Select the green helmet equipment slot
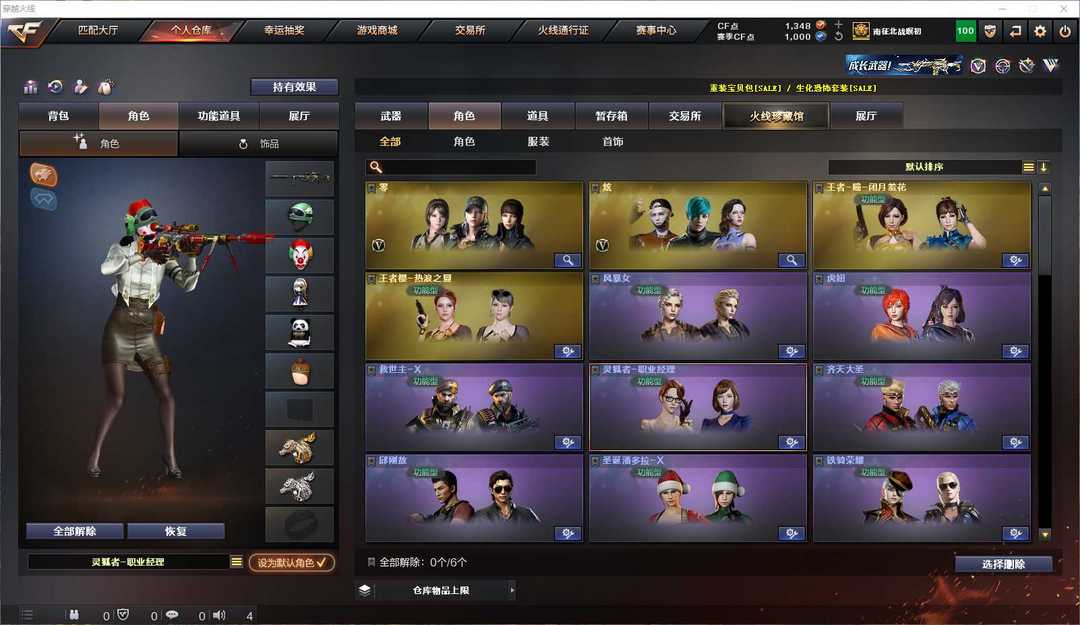 click(300, 216)
